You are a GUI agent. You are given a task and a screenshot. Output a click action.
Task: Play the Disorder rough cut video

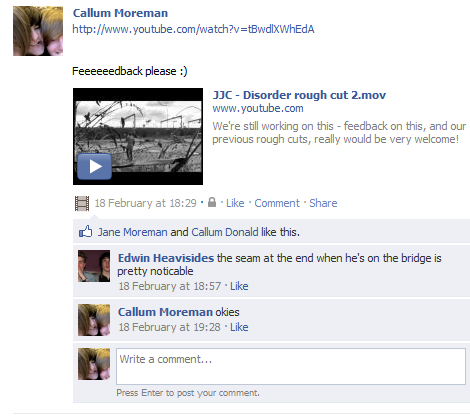(x=94, y=166)
